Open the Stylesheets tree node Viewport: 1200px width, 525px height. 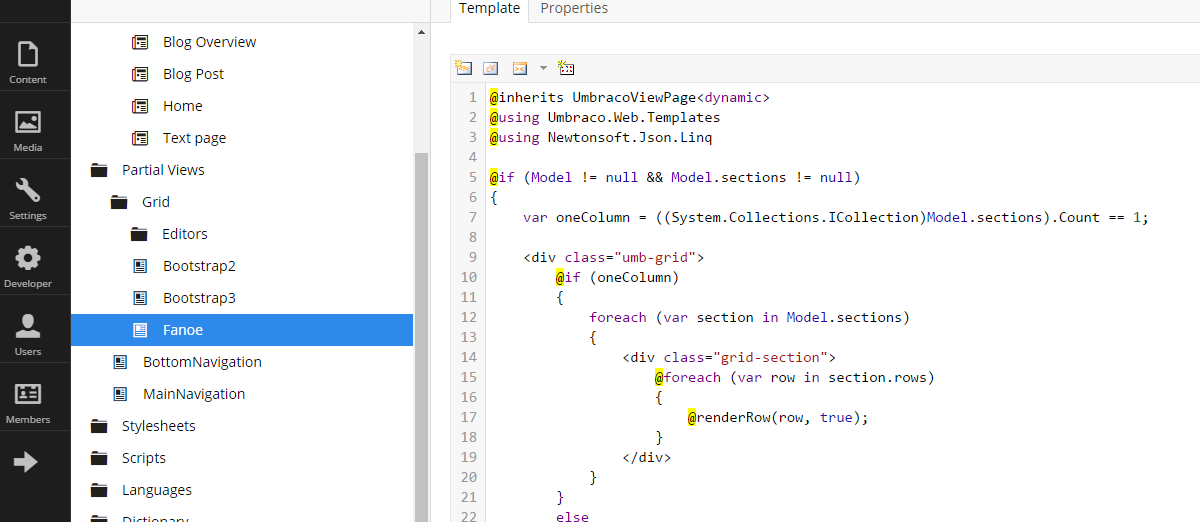159,426
